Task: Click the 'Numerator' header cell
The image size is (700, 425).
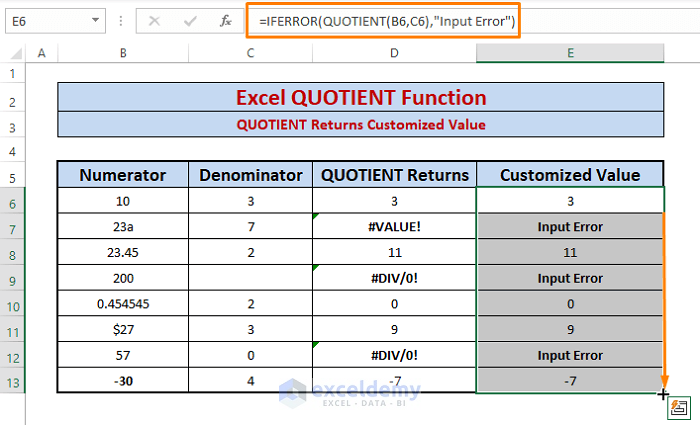Action: [123, 175]
